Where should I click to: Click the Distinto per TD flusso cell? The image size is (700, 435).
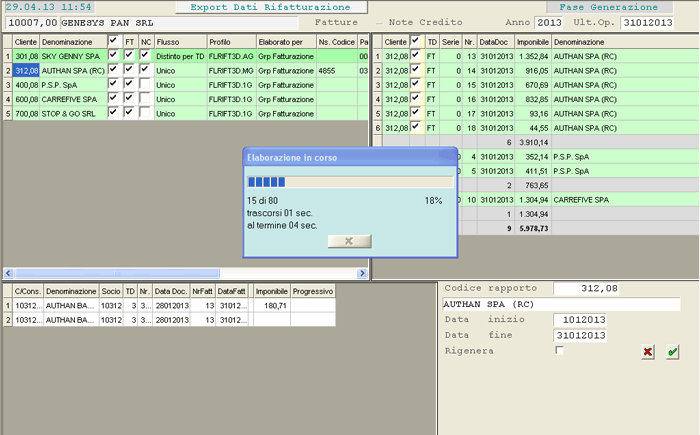pyautogui.click(x=180, y=56)
